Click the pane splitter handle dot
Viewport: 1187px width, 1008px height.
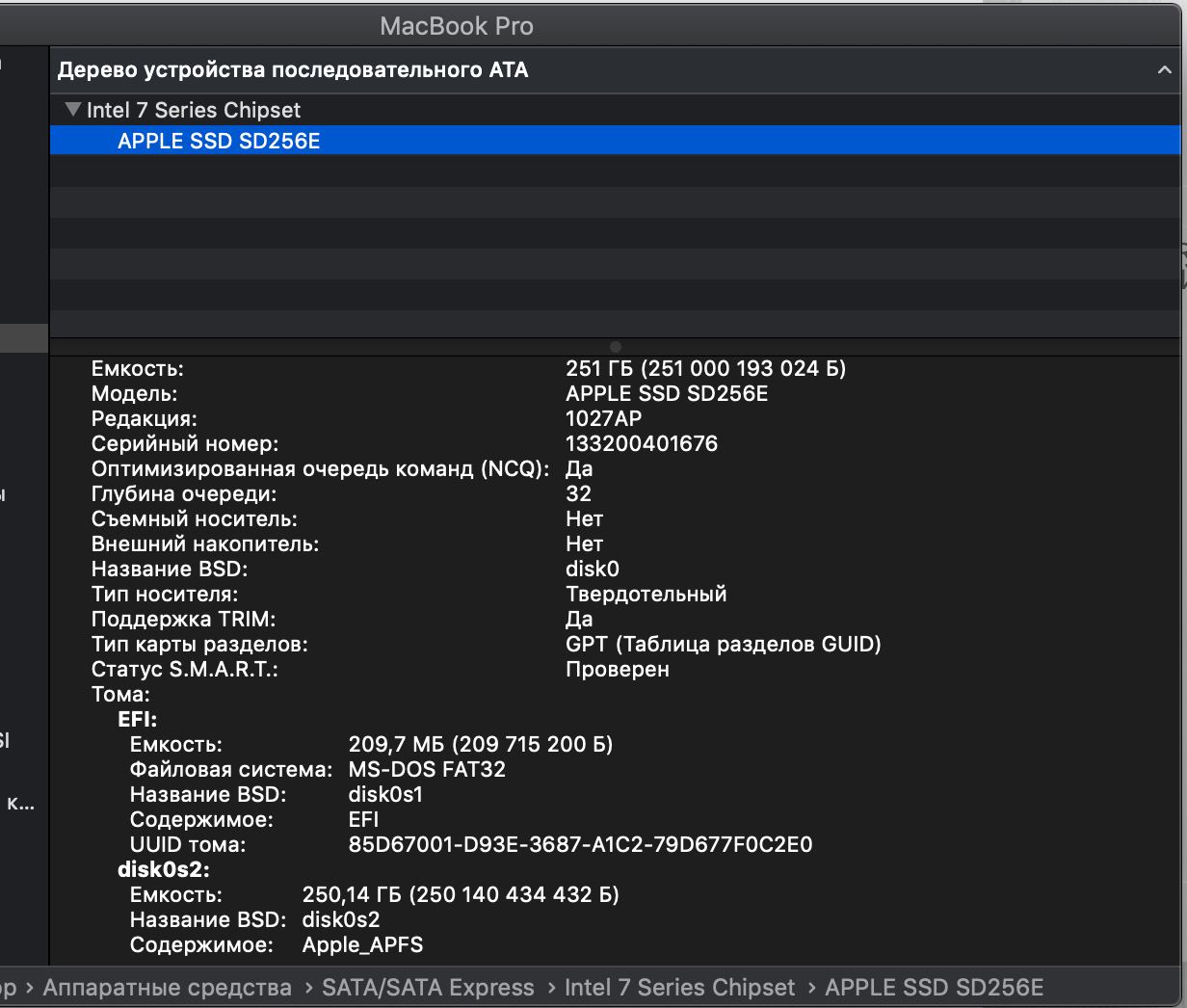pyautogui.click(x=616, y=347)
